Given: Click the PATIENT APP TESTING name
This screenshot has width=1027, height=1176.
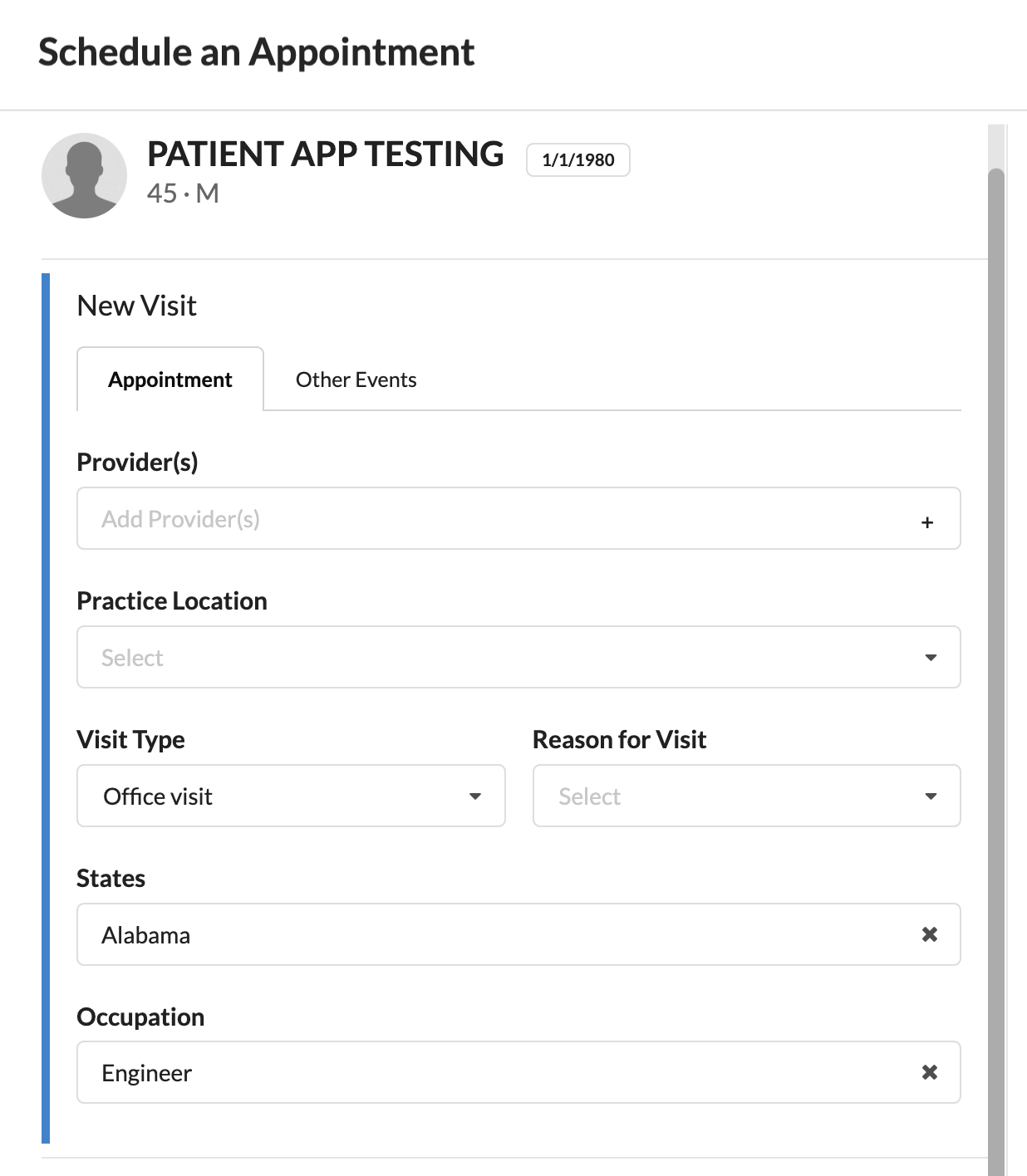Looking at the screenshot, I should [325, 154].
